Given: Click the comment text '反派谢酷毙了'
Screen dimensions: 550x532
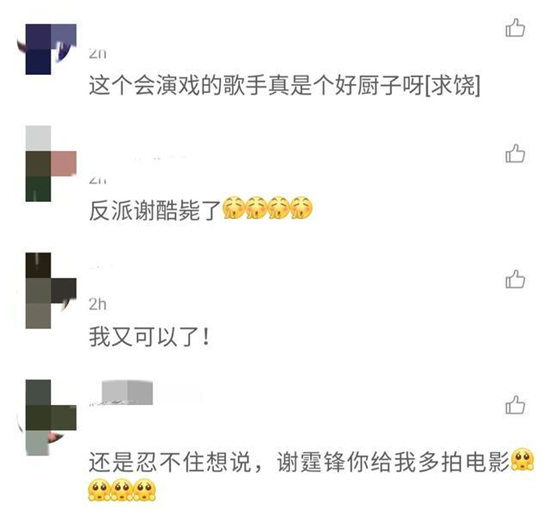Looking at the screenshot, I should coord(155,210).
